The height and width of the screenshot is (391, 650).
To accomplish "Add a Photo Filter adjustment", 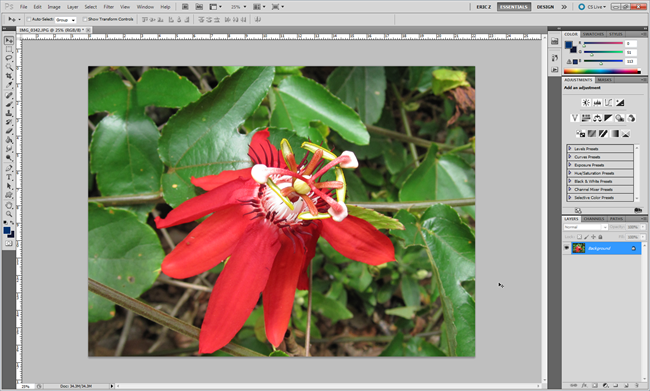I will pos(620,118).
